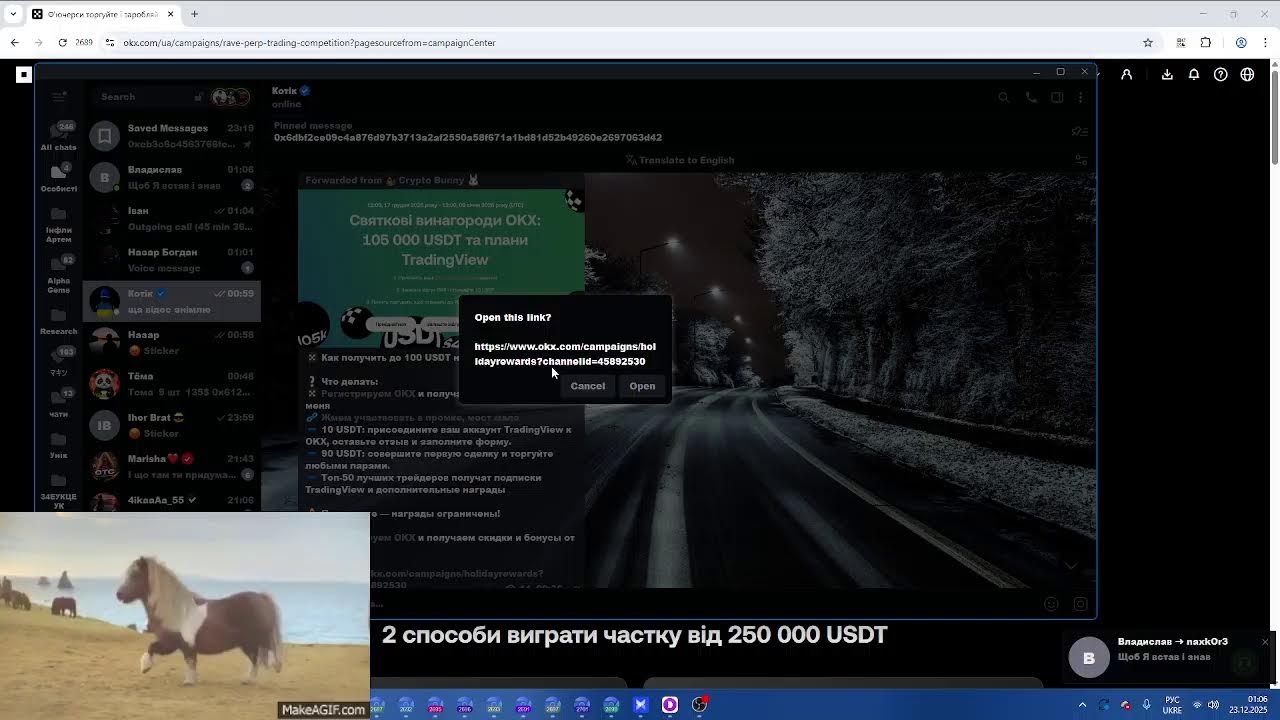This screenshot has width=1280, height=720.
Task: Open pinned messages list icon
Action: pyautogui.click(x=1079, y=131)
